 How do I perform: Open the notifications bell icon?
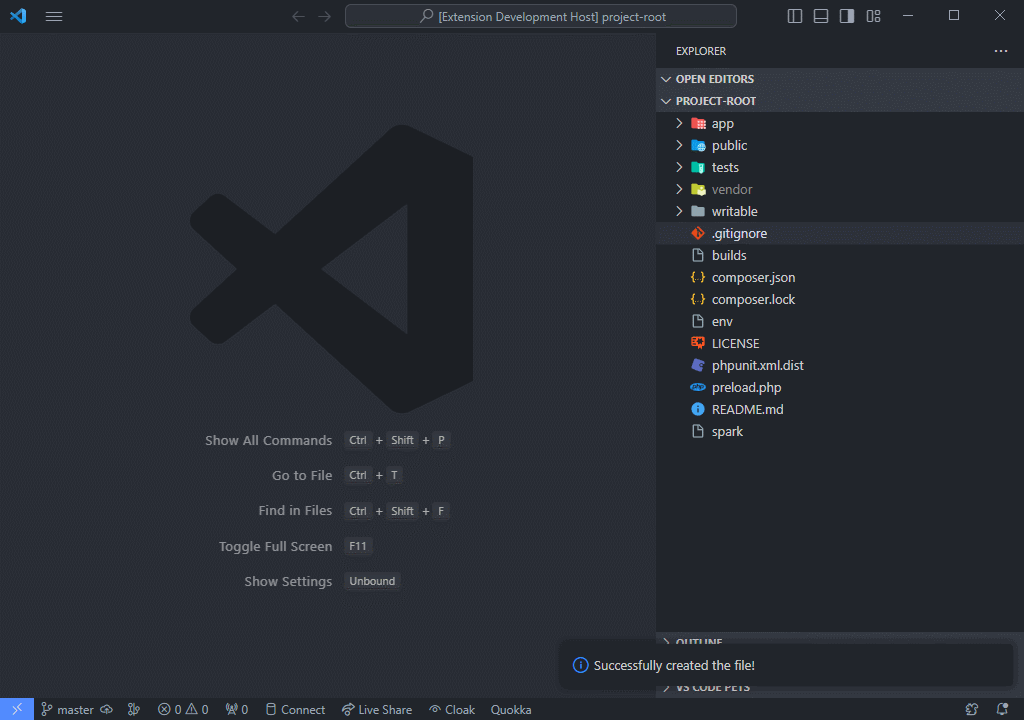click(x=1002, y=710)
